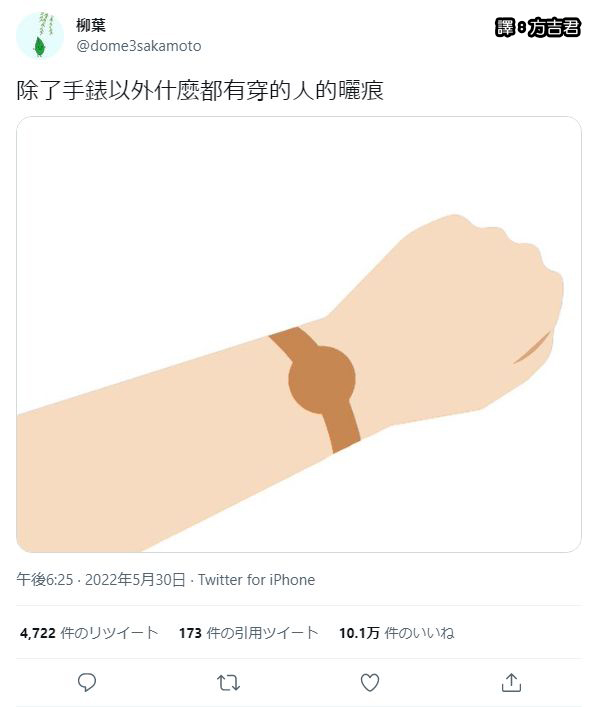Visit the @dome3sakamoto handle
Viewport: 598px width, 707px height.
point(139,46)
